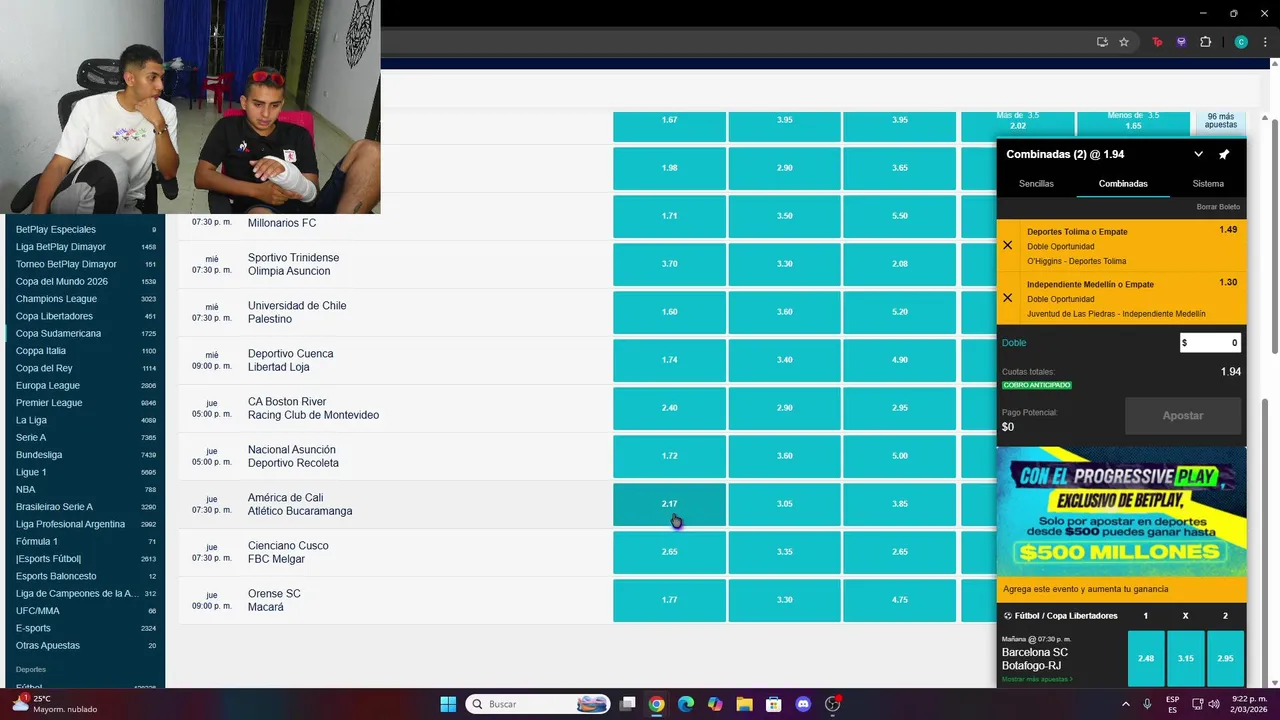This screenshot has width=1280, height=720.
Task: Select 2.48 odds for Barcelona SC
Action: click(1146, 658)
